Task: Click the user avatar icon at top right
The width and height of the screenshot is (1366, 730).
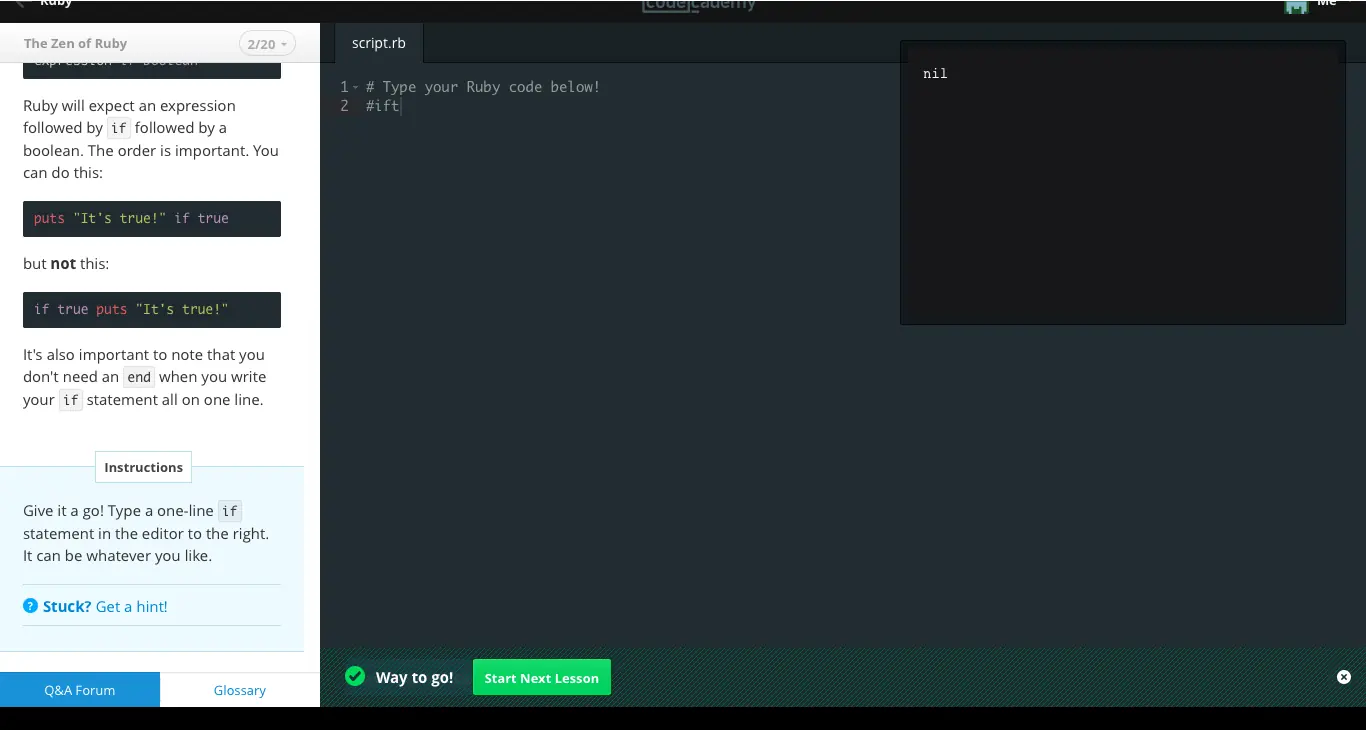Action: coord(1296,6)
